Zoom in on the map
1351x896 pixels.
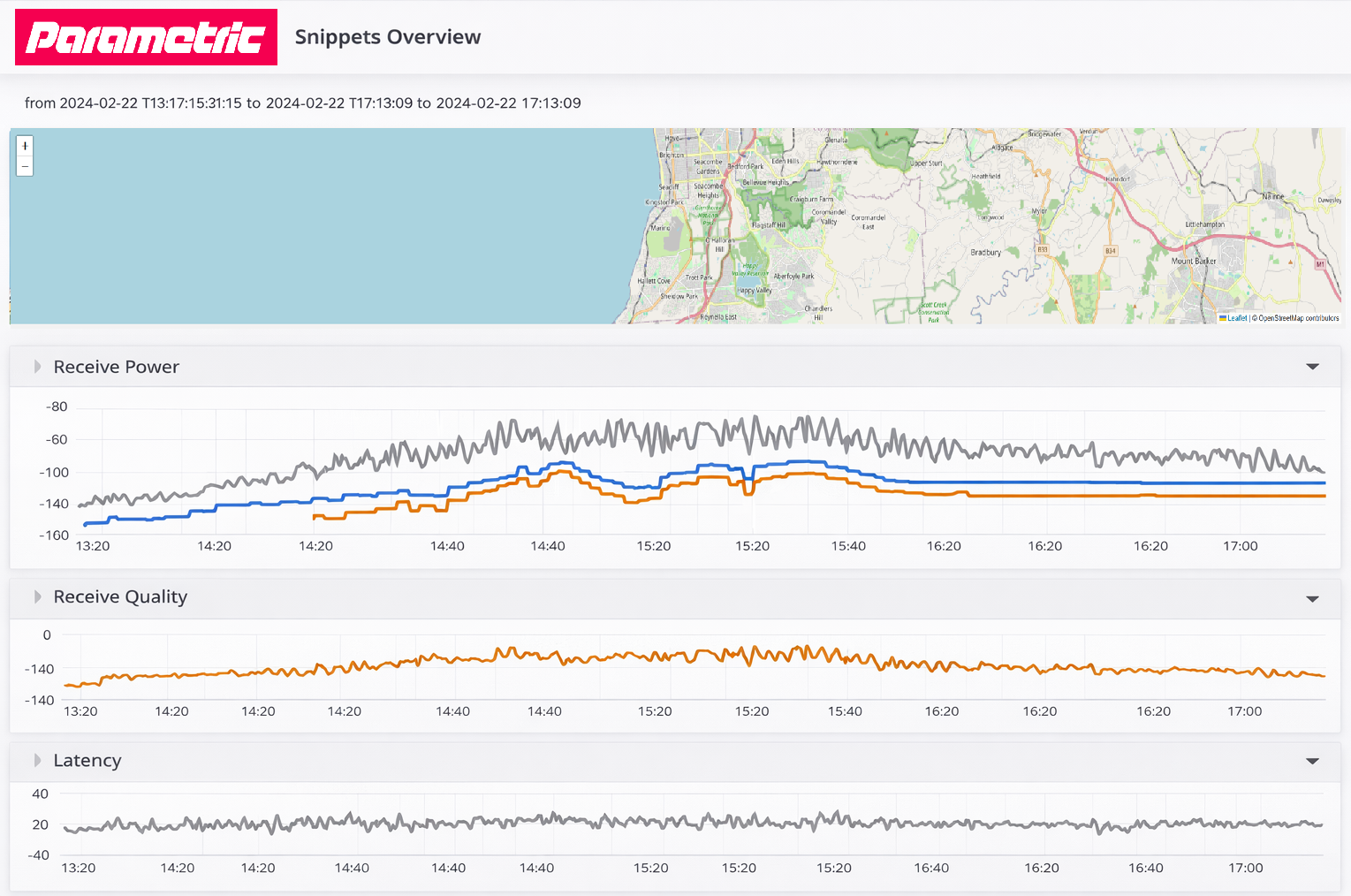click(25, 147)
